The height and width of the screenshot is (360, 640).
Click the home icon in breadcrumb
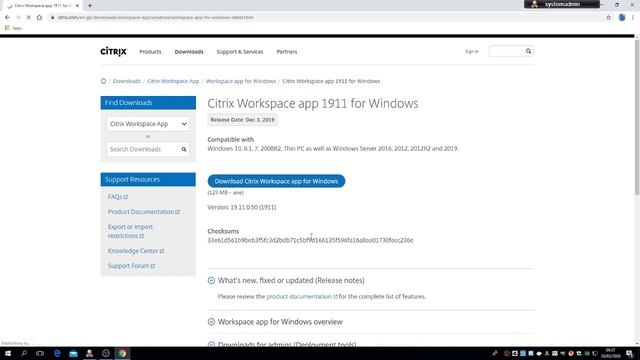coord(103,81)
